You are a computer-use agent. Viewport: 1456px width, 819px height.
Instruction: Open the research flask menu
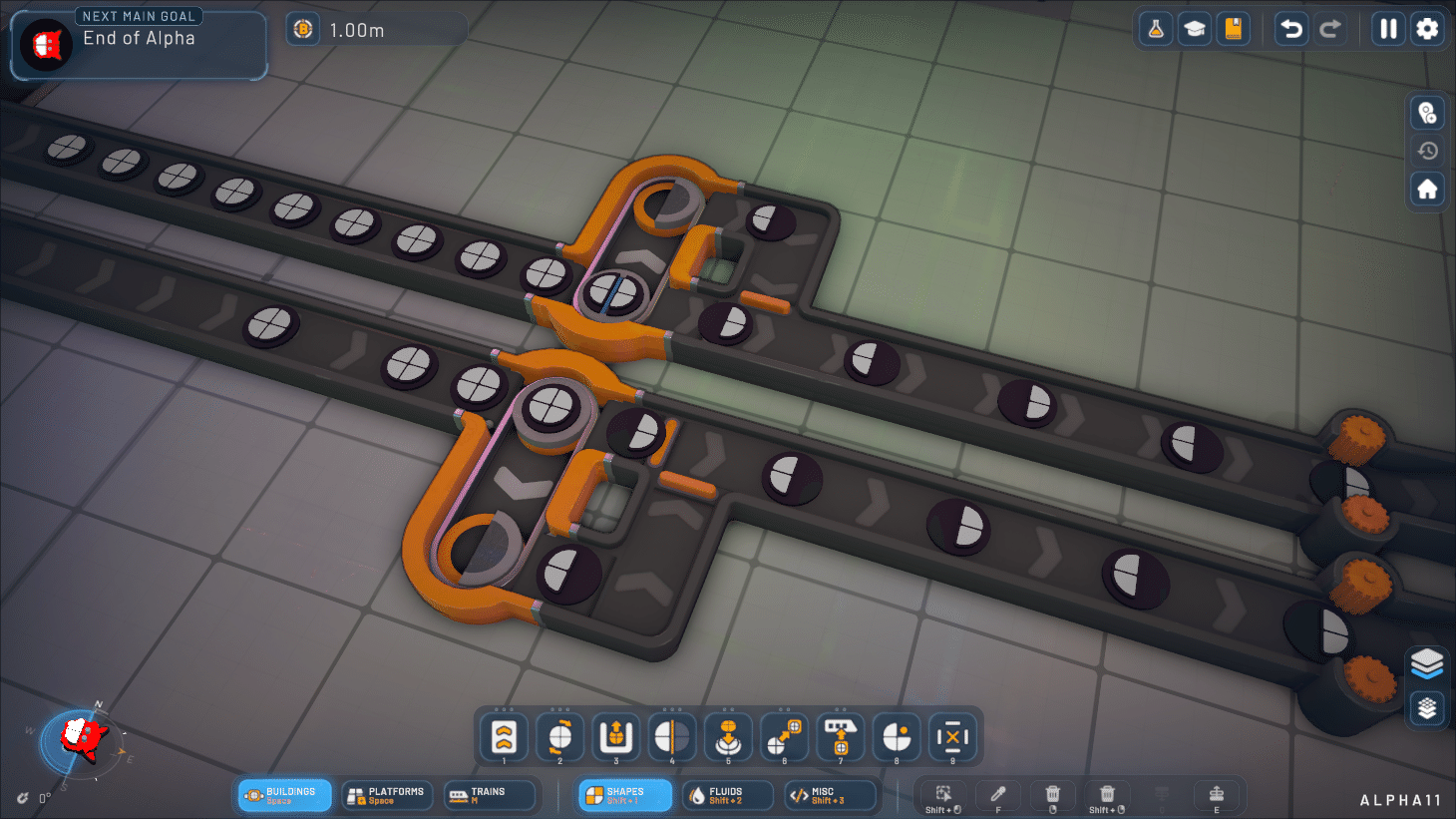tap(1156, 29)
